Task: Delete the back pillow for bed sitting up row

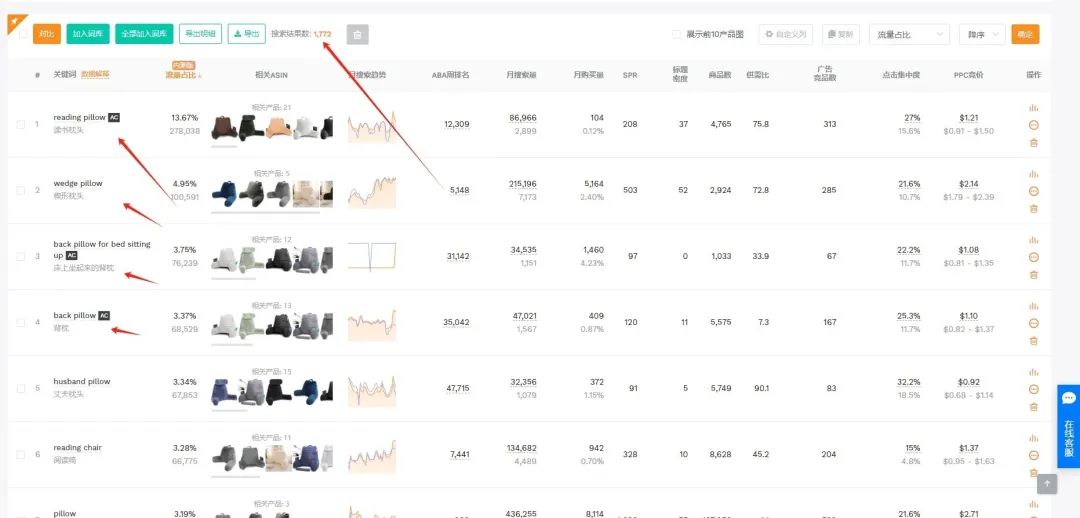Action: (1033, 275)
